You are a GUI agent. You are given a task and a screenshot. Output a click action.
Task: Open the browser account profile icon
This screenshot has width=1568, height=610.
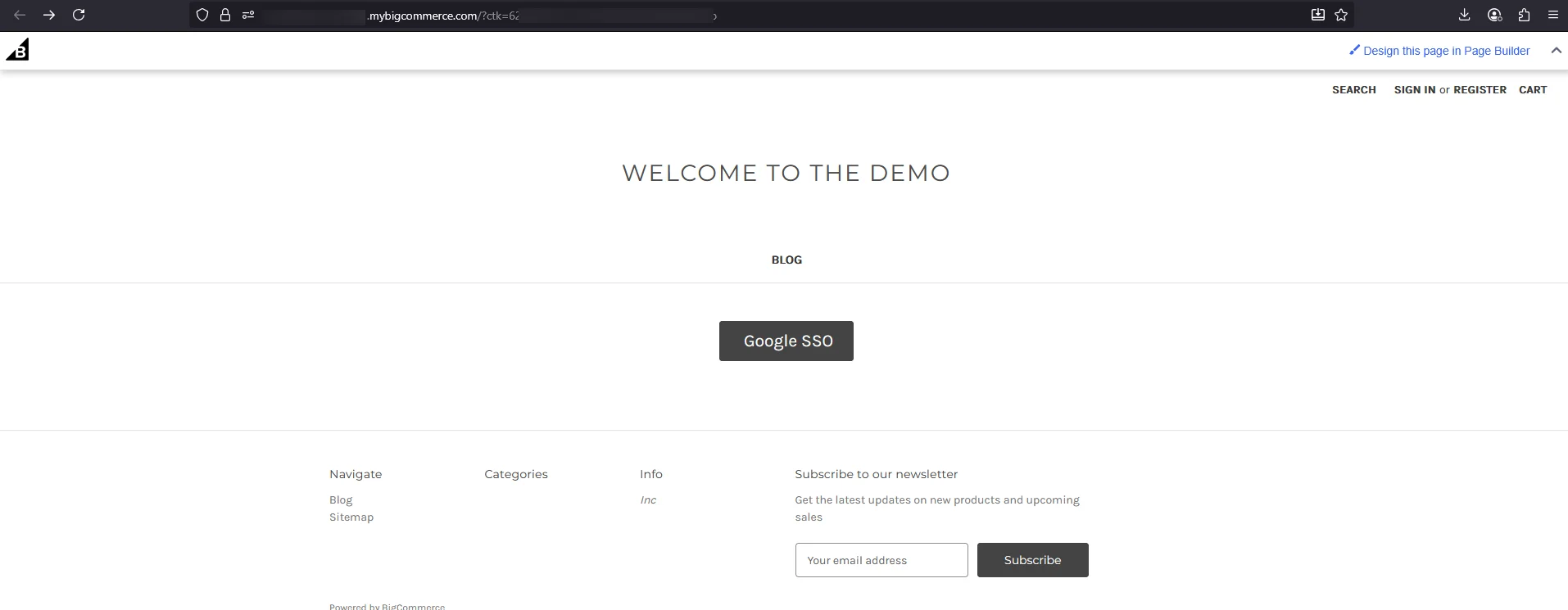1494,15
